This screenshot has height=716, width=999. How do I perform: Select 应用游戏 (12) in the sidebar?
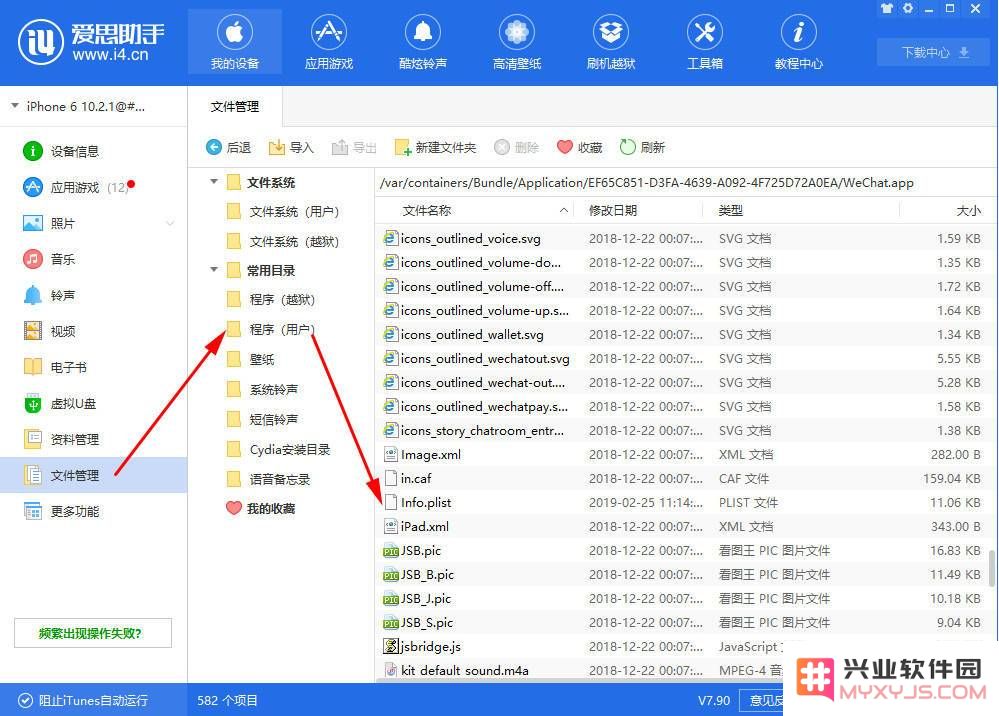93,187
